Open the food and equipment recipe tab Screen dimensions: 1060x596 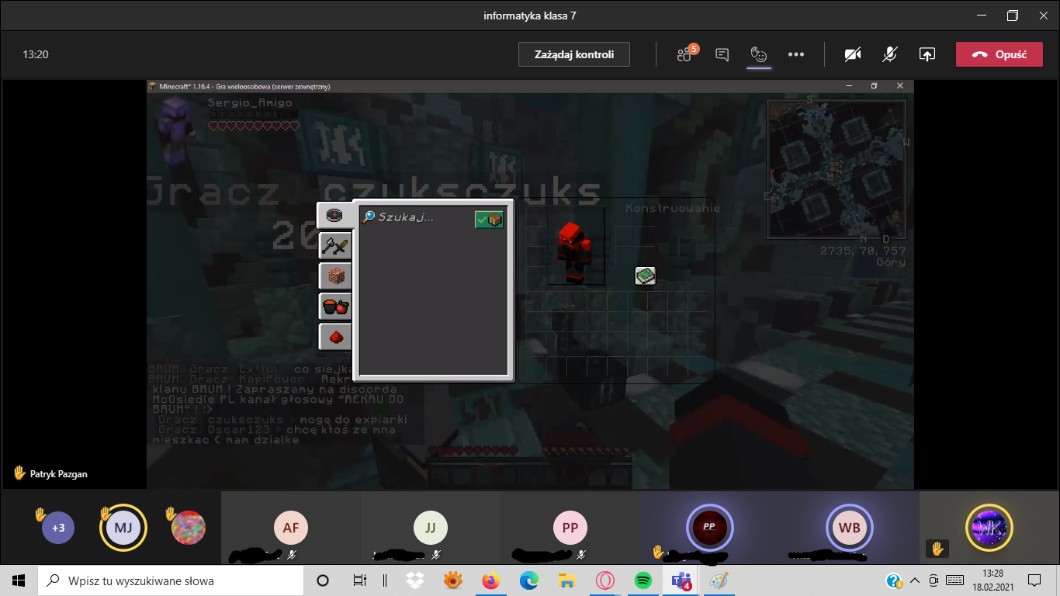[x=335, y=306]
